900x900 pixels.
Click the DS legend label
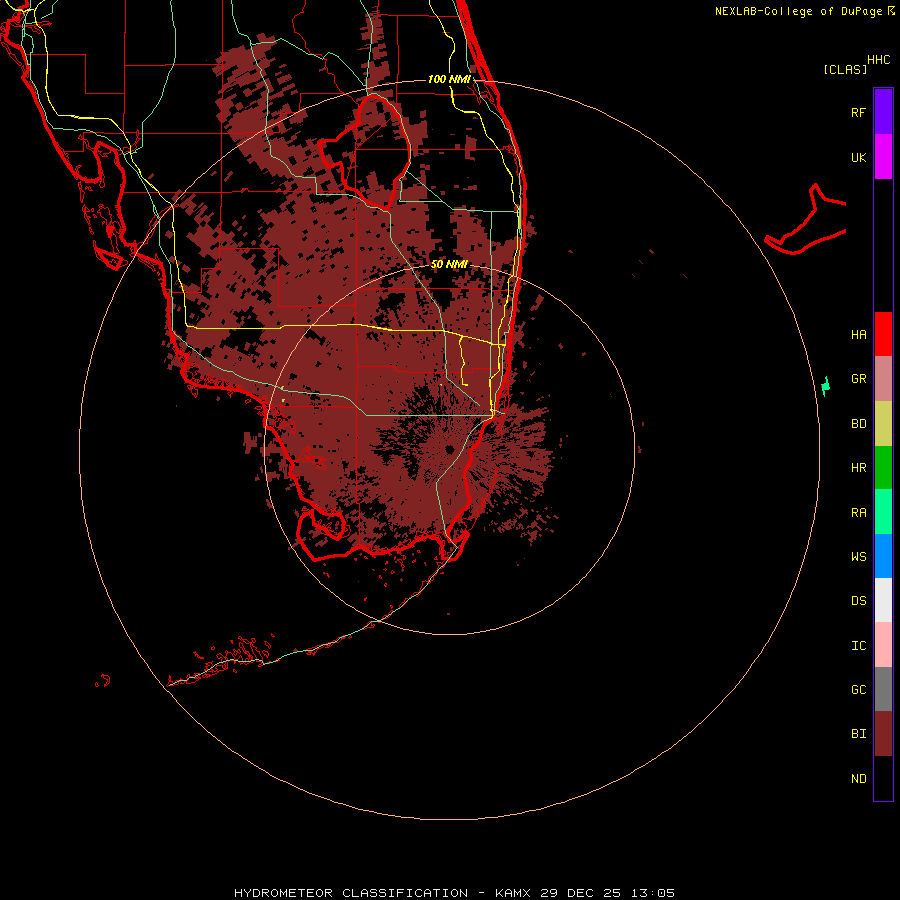tap(858, 601)
